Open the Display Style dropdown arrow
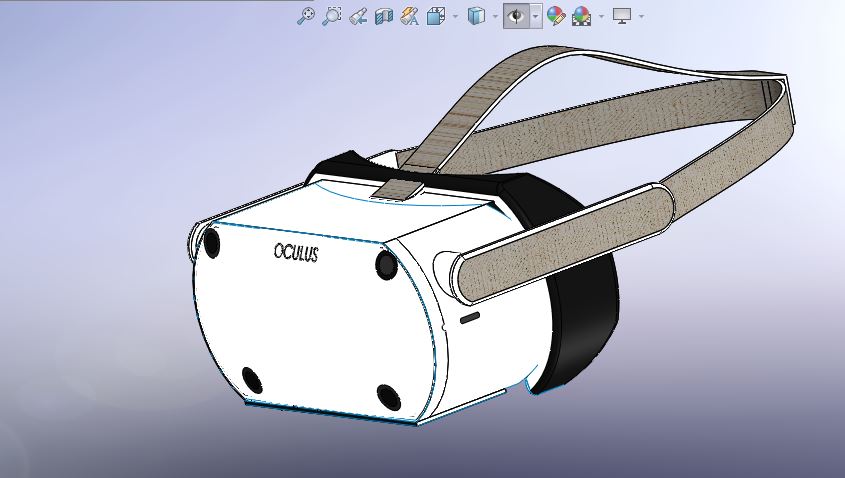This screenshot has height=478, width=845. pos(495,17)
